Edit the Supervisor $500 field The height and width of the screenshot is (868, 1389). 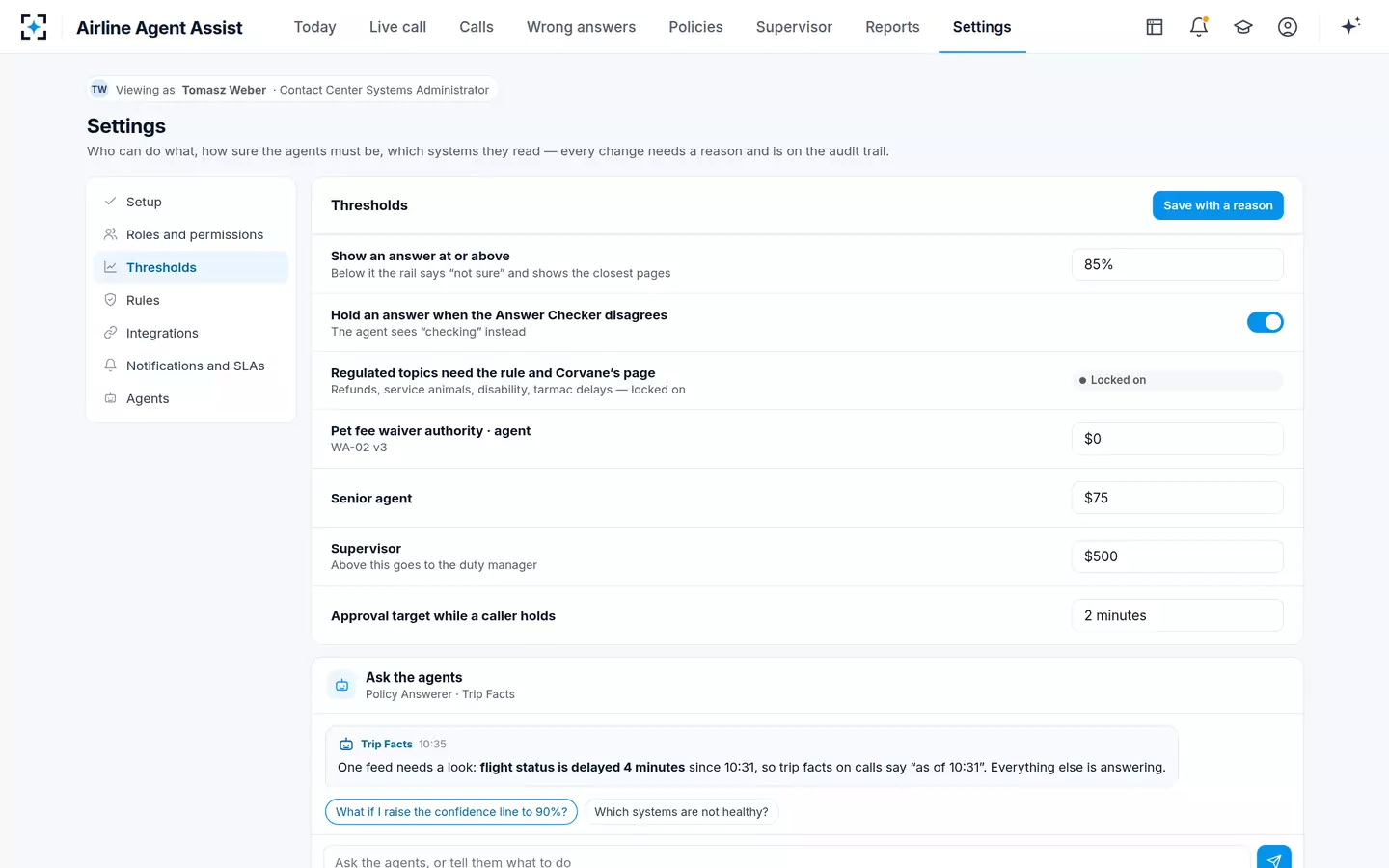1177,556
